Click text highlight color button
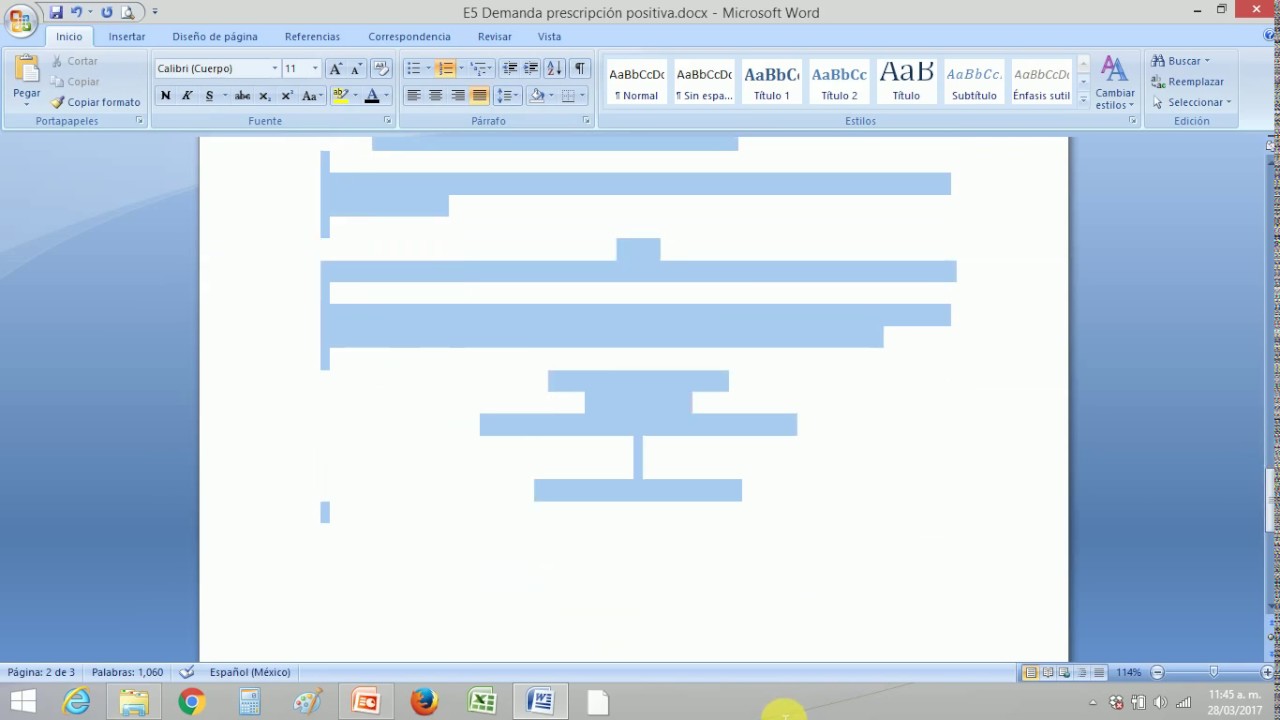 (340, 96)
